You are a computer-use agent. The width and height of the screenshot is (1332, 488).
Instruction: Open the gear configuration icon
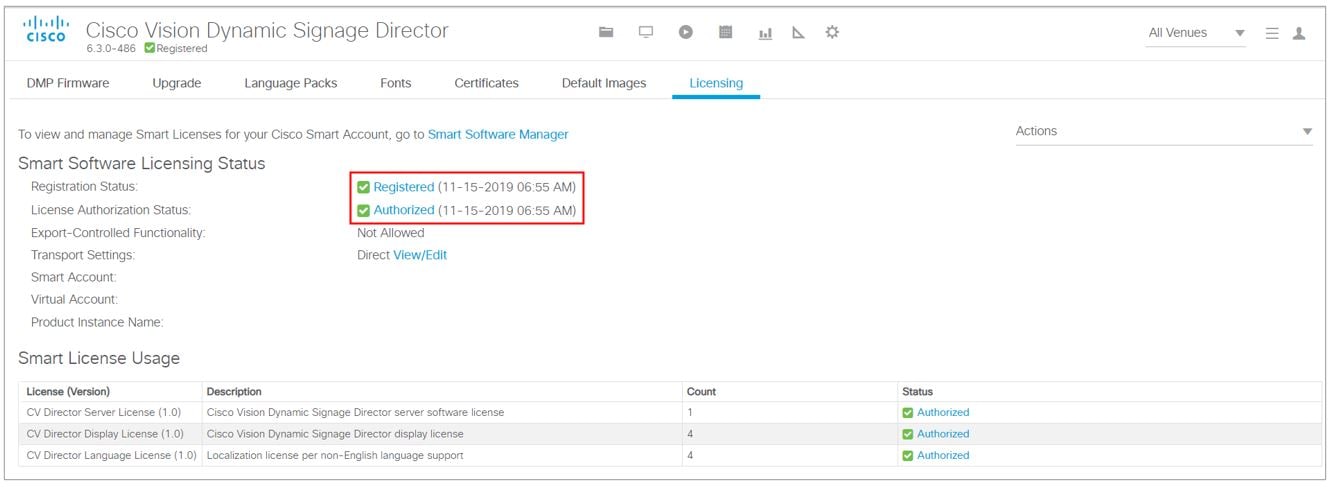point(832,32)
